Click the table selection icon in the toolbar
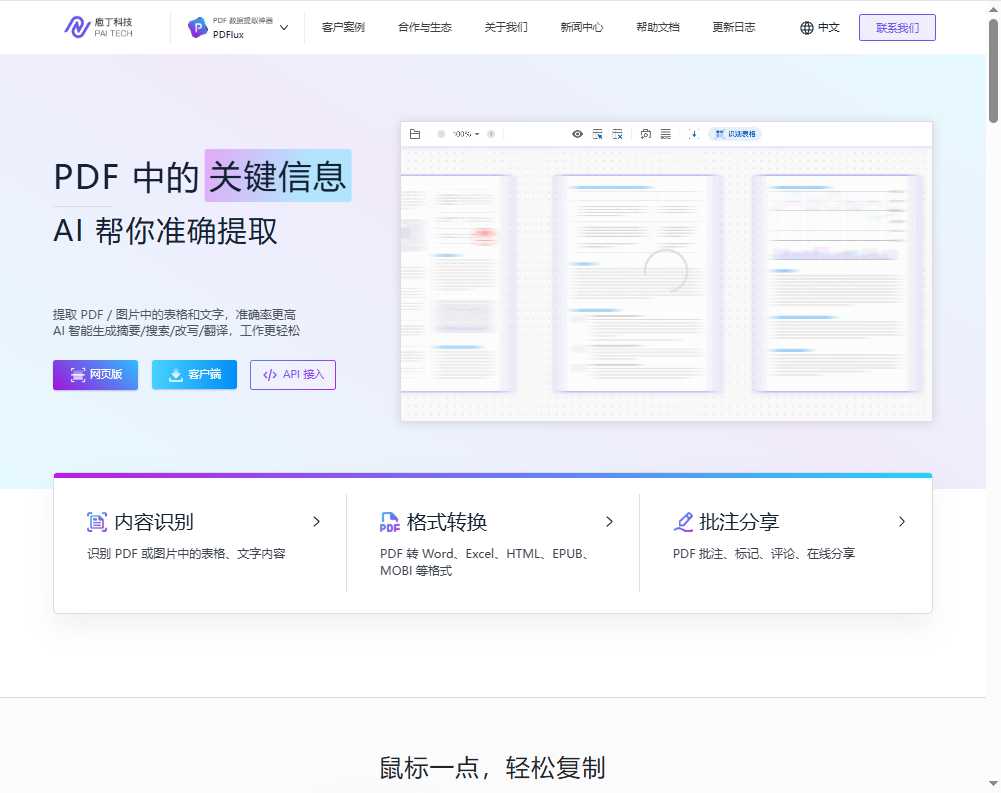This screenshot has width=1001, height=793. pos(597,134)
